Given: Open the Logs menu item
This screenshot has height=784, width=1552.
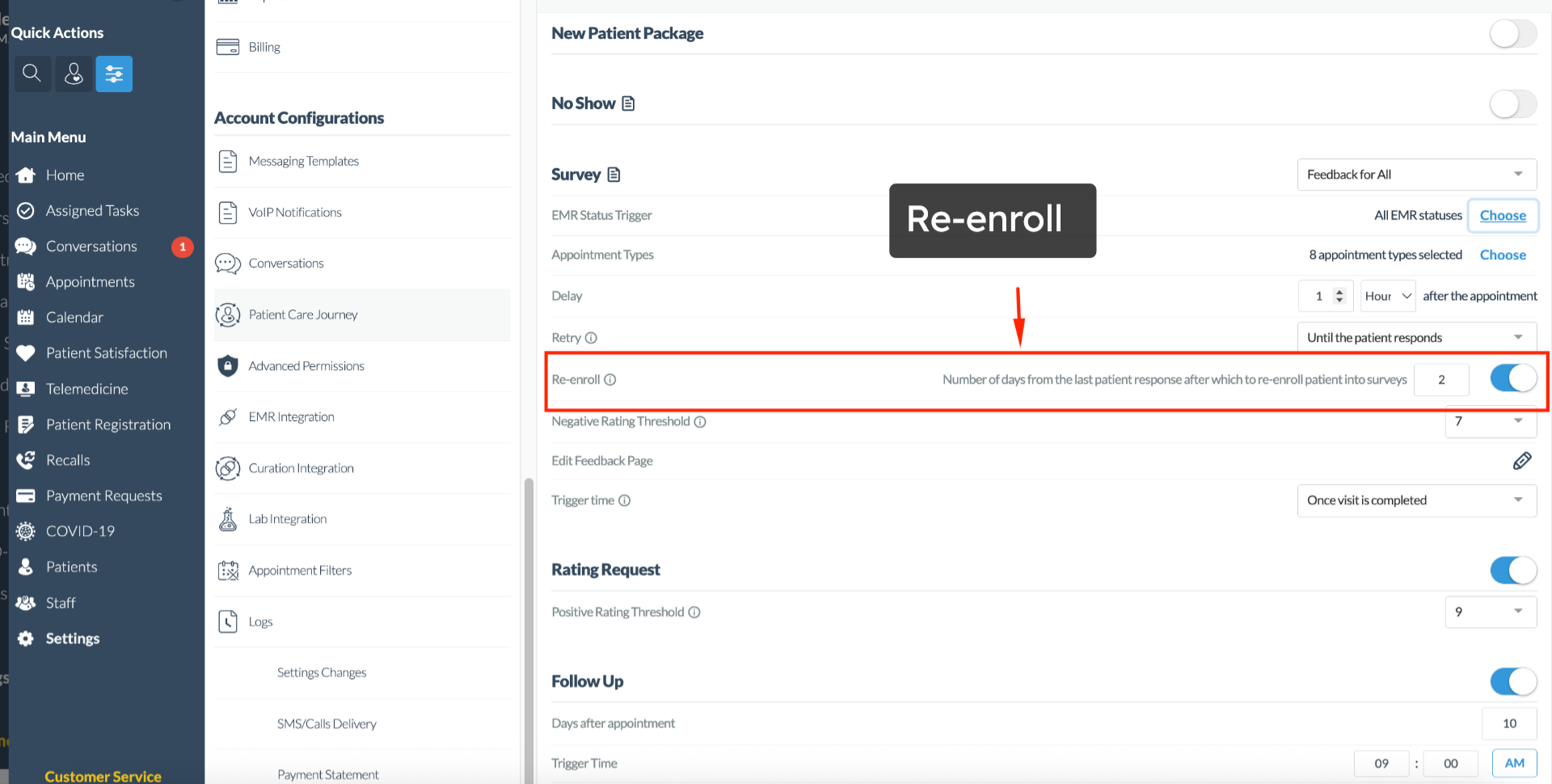Looking at the screenshot, I should 362,622.
